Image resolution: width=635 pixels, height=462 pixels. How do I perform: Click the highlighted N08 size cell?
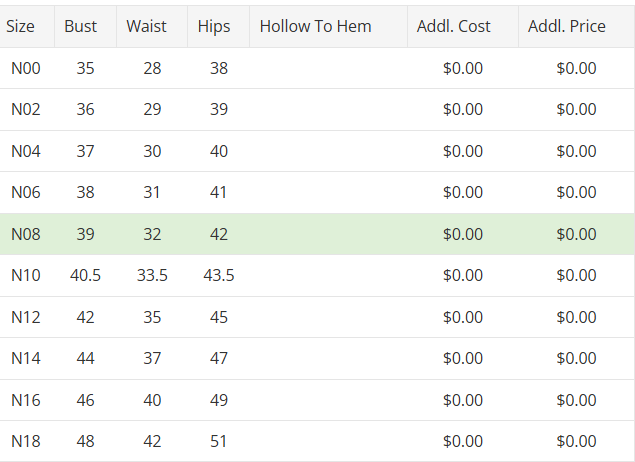26,234
